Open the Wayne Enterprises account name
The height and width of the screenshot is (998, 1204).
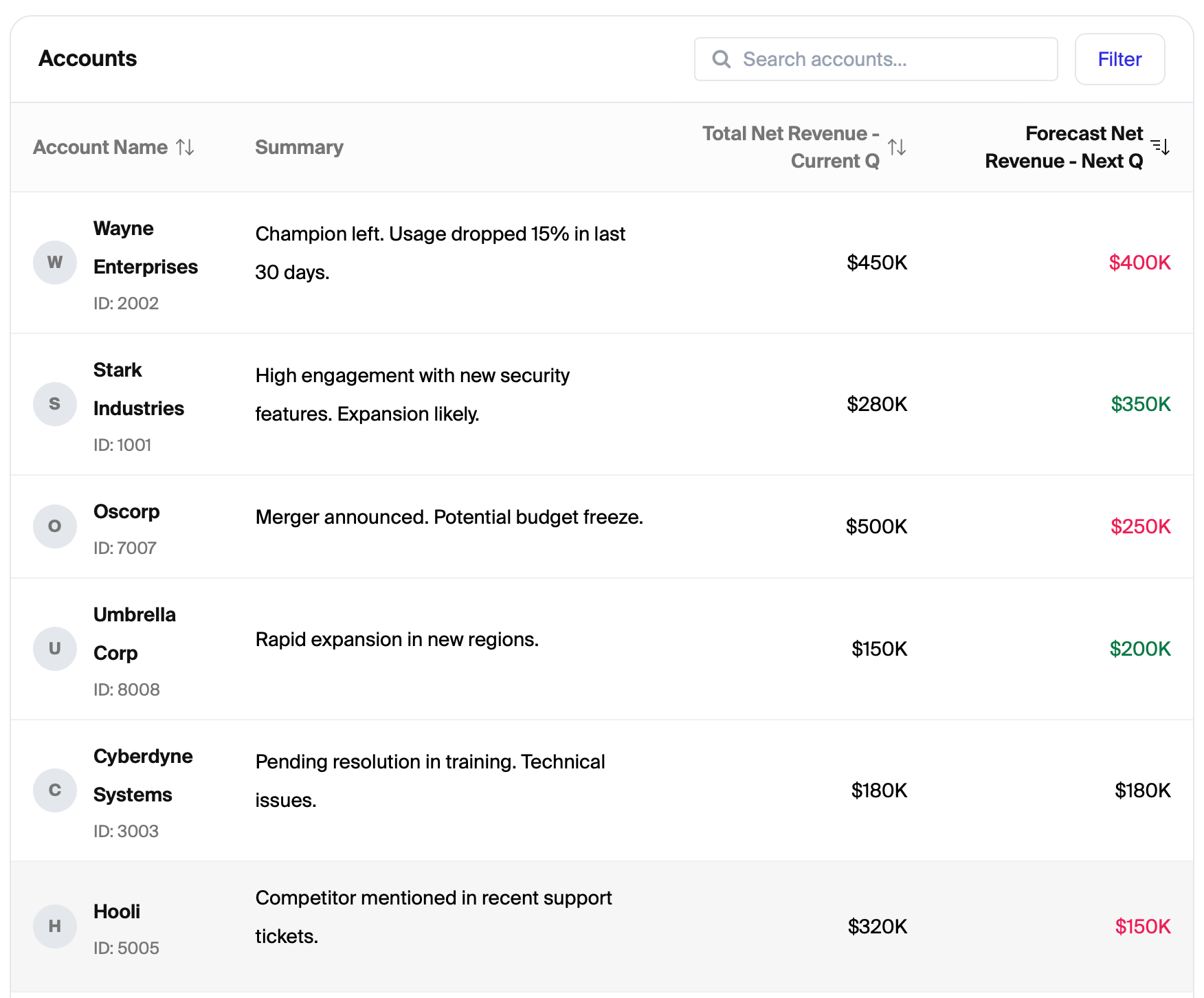tap(146, 247)
